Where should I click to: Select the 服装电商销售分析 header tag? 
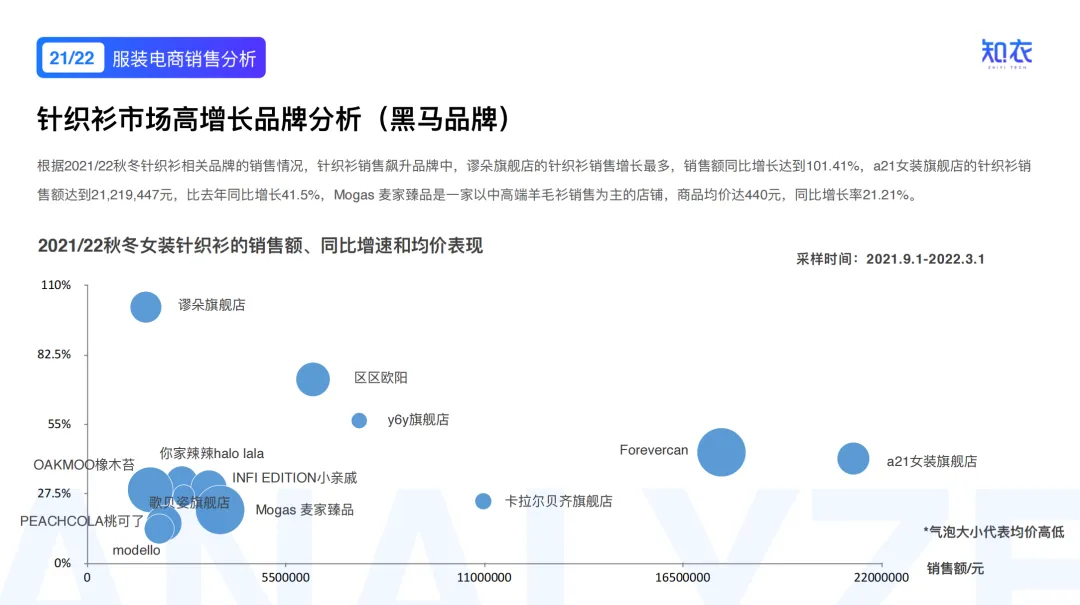tap(184, 59)
